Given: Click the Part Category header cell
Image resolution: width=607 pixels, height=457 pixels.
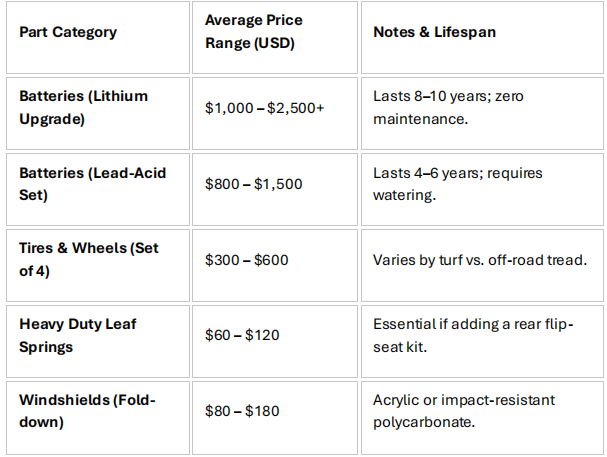Looking at the screenshot, I should 98,38.
